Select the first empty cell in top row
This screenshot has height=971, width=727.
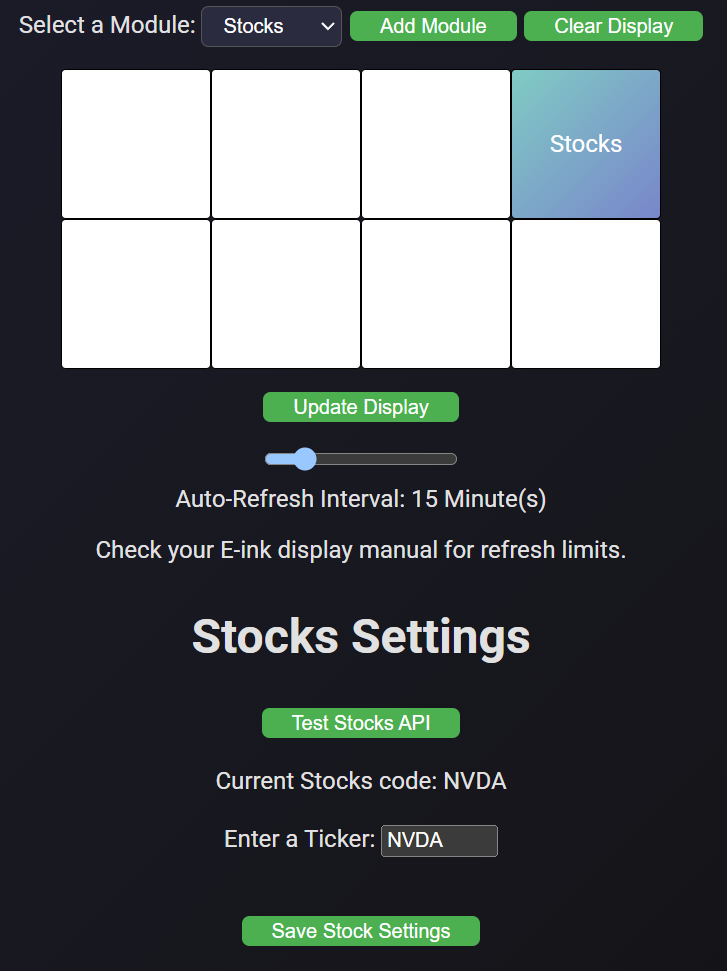tap(136, 144)
